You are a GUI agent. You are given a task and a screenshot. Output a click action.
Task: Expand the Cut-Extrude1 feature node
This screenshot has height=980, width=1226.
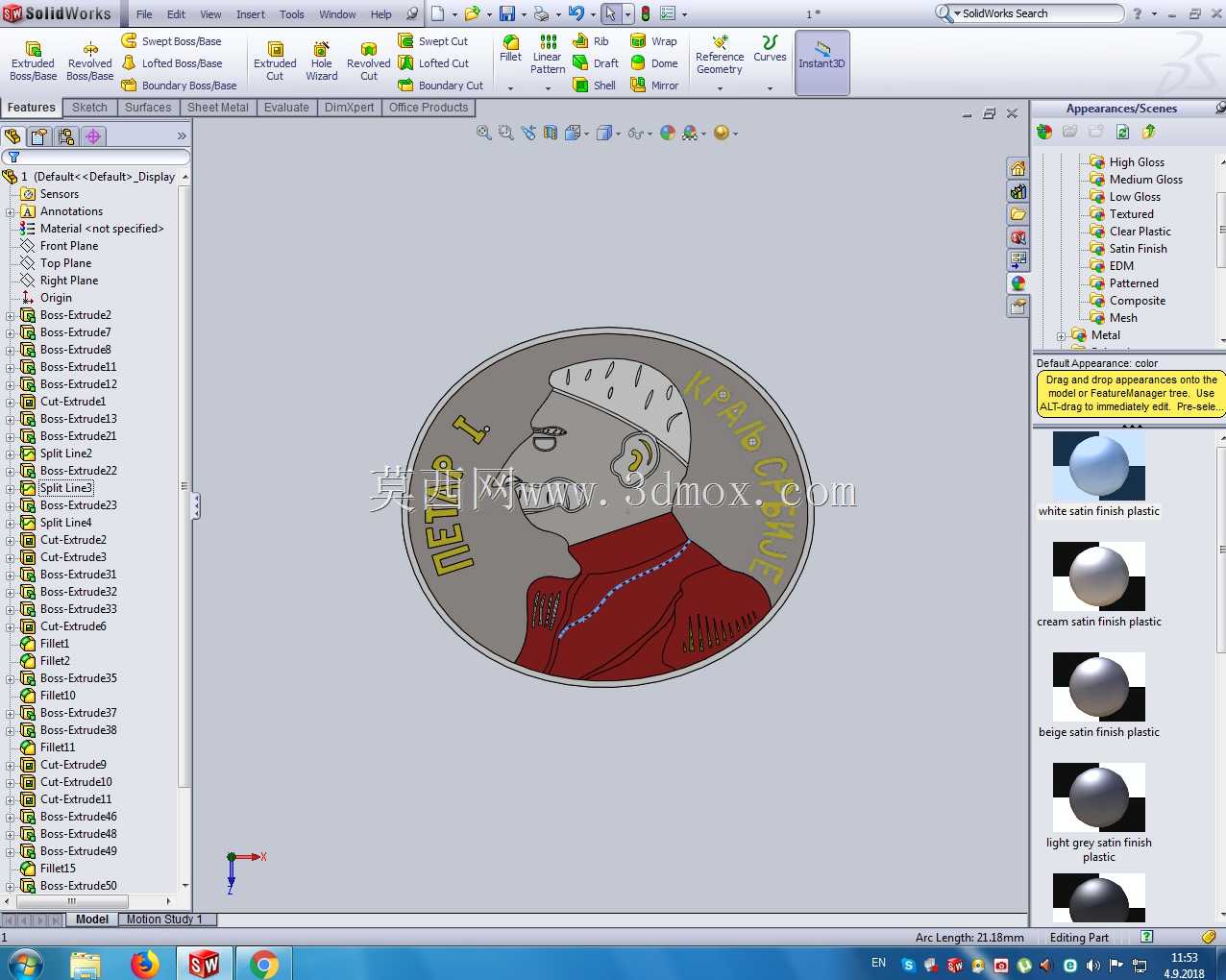pyautogui.click(x=11, y=402)
